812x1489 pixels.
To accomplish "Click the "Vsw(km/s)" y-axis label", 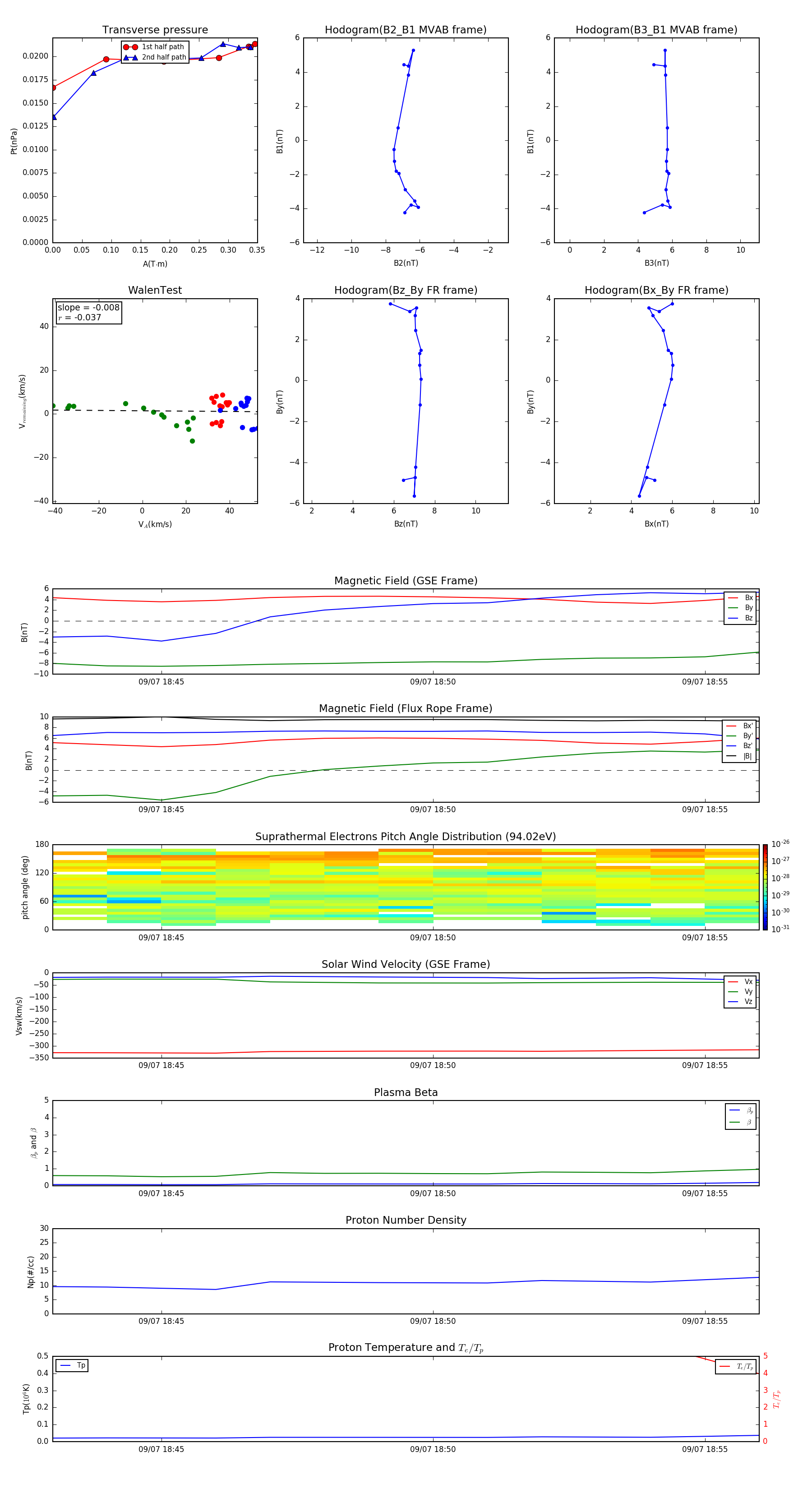I will (x=18, y=1016).
